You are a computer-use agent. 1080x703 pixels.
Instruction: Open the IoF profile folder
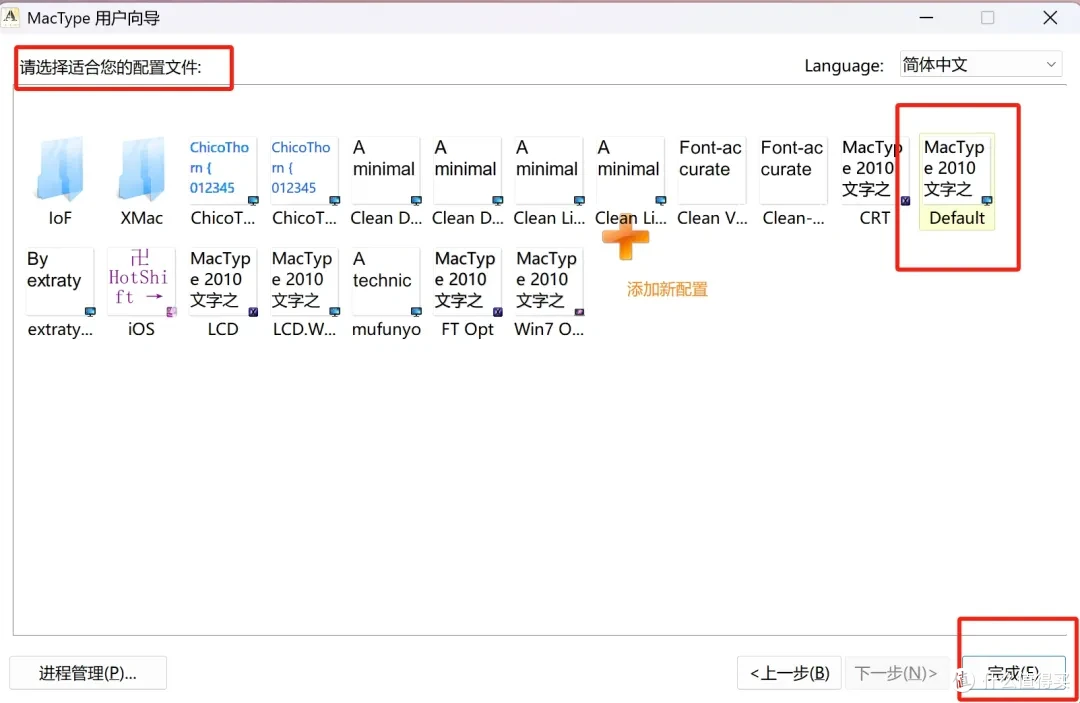tap(60, 182)
